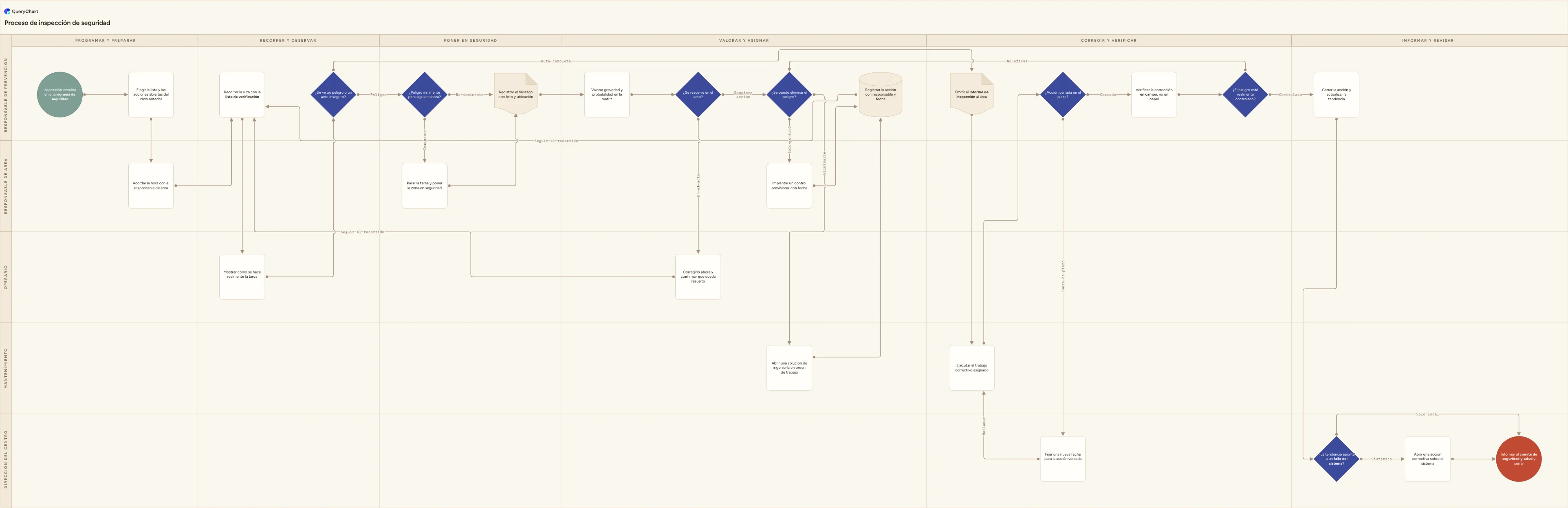Click the 'No-eficaz' edge label
This screenshot has width=1568, height=508.
point(1017,62)
